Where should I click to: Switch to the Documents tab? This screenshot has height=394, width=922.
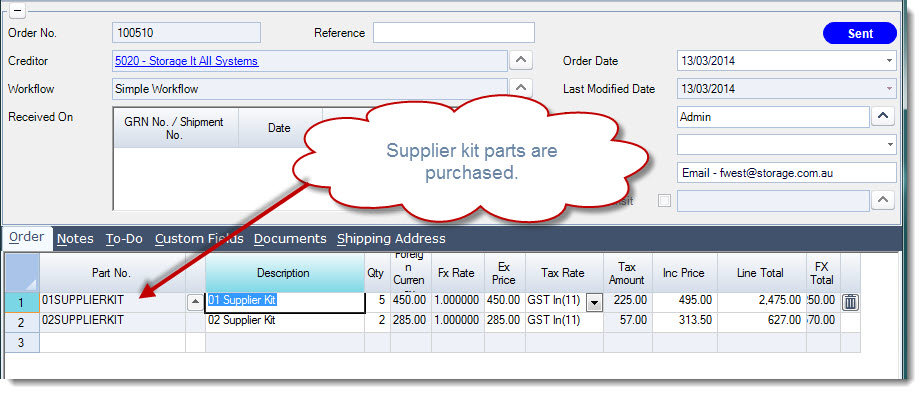point(290,239)
